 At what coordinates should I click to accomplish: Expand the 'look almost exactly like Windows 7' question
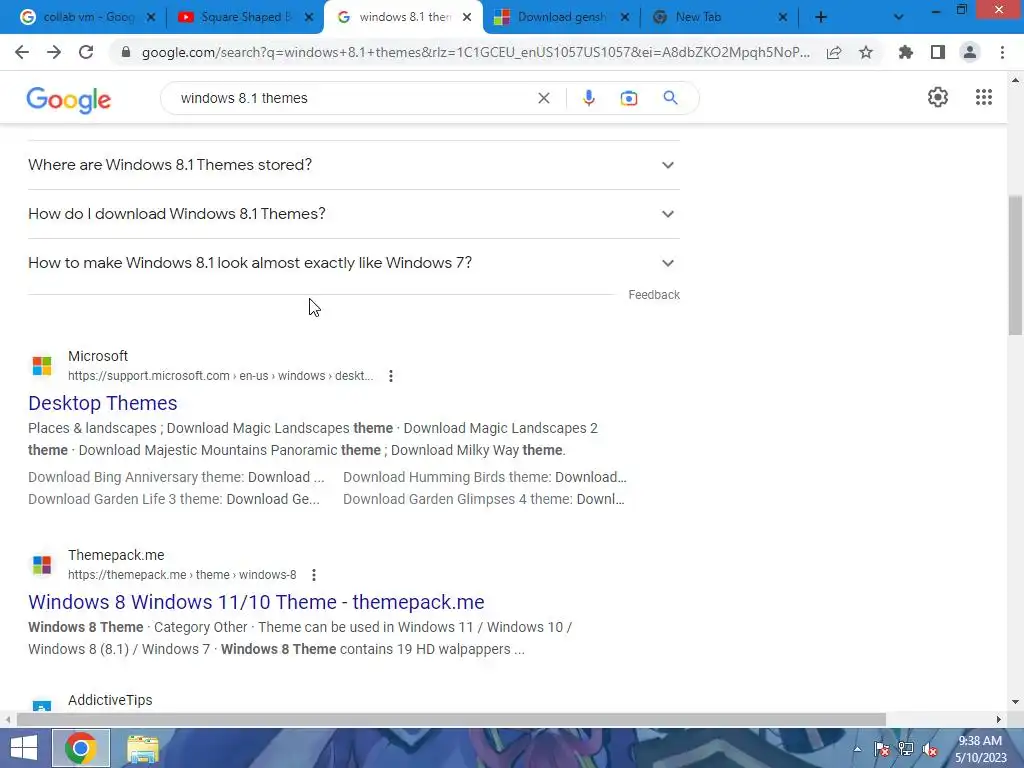(x=353, y=263)
